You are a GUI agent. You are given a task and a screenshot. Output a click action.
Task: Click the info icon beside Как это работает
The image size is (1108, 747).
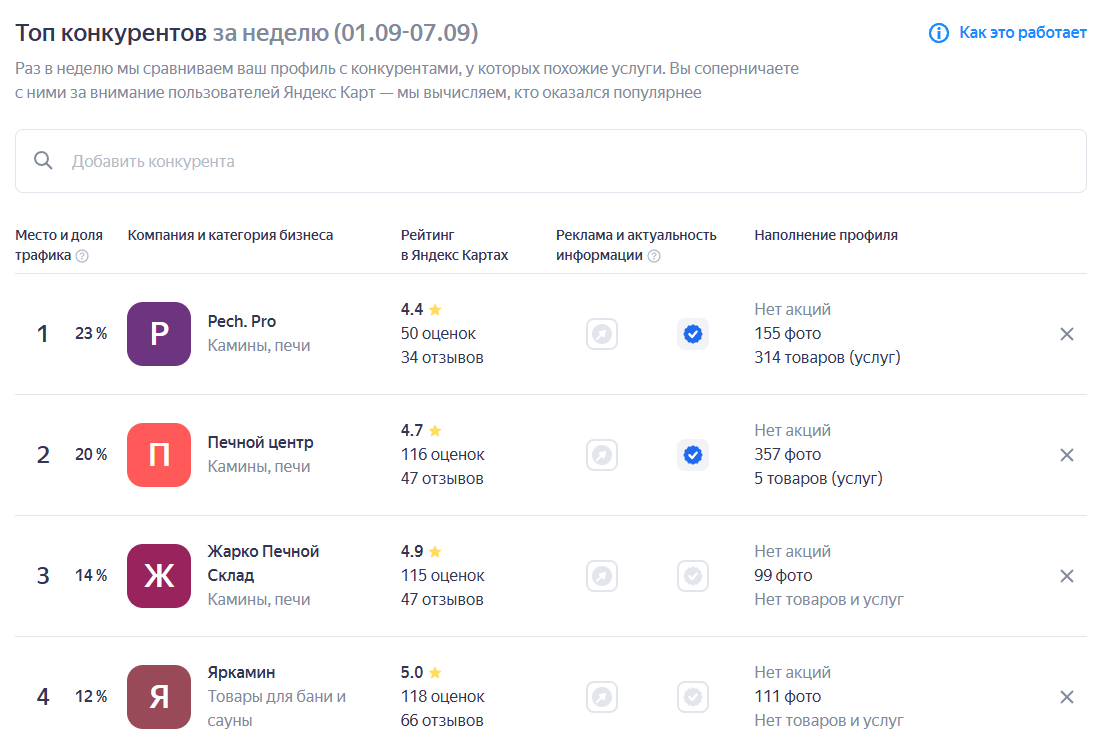pyautogui.click(x=939, y=33)
